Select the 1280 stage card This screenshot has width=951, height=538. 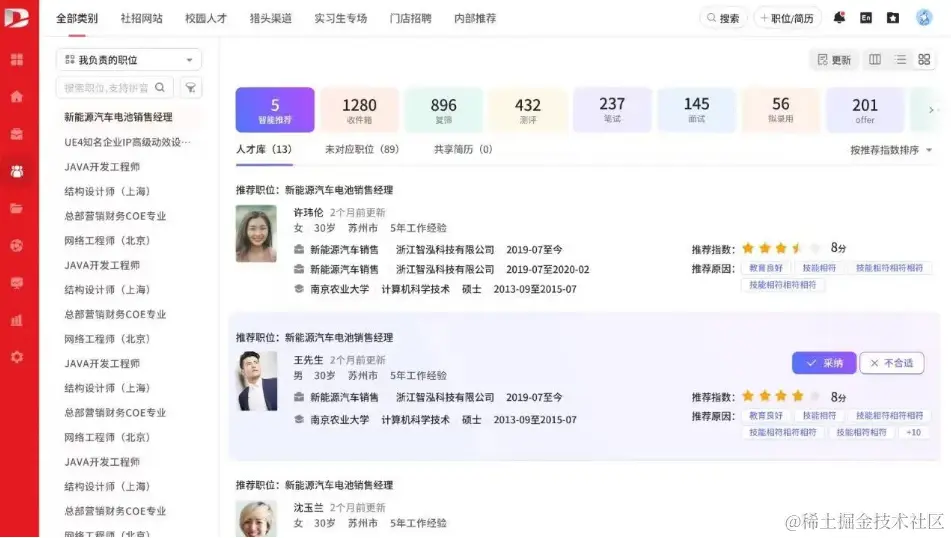coord(359,110)
